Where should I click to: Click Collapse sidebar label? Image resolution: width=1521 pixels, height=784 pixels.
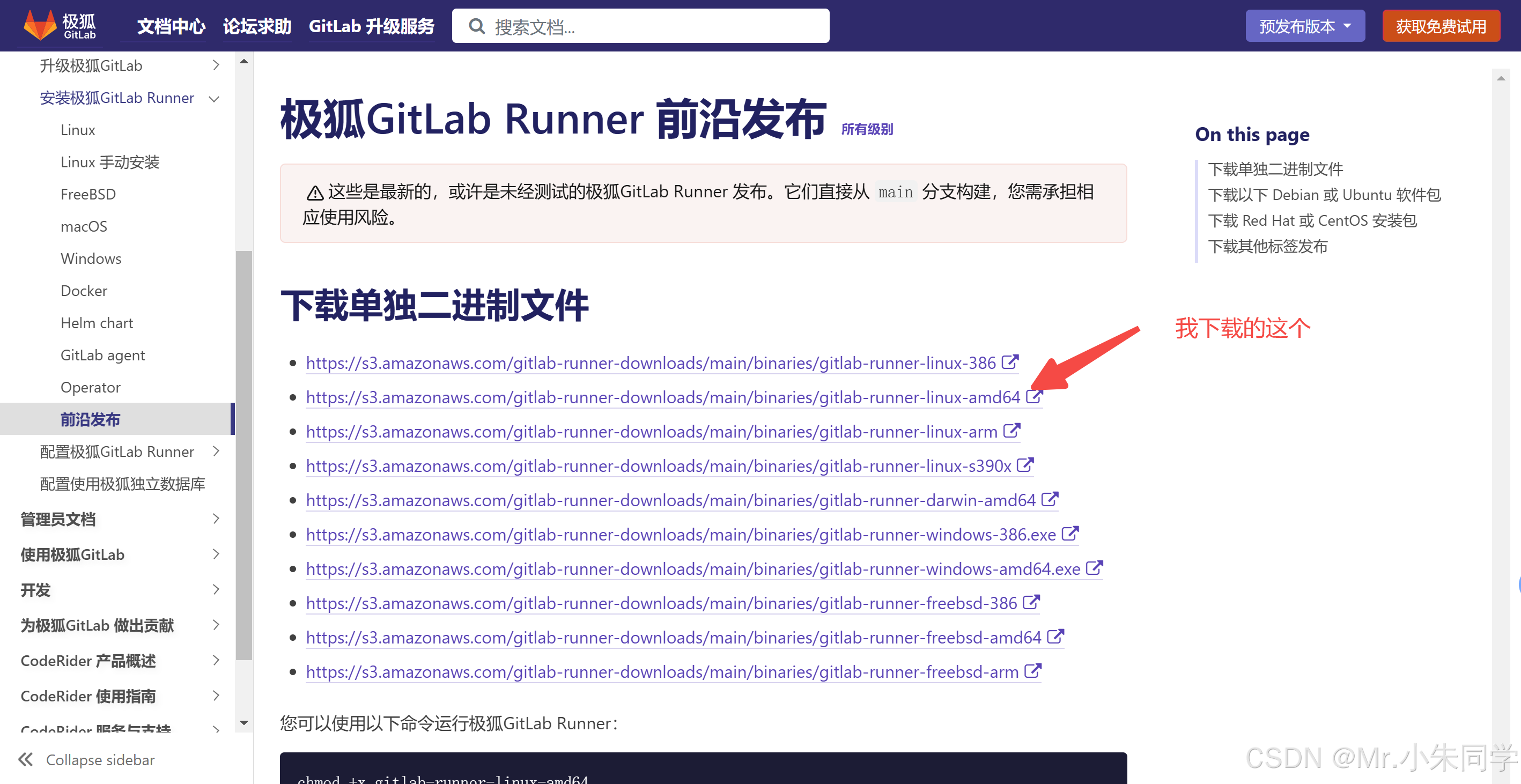100,760
